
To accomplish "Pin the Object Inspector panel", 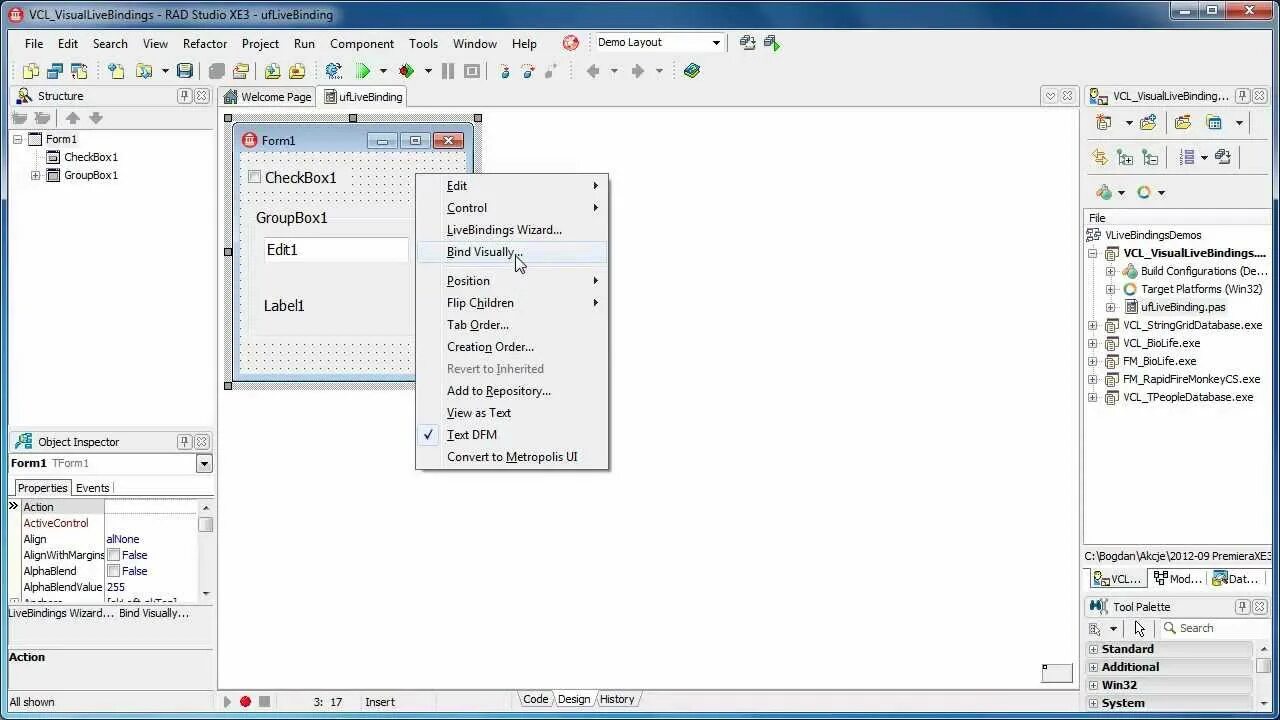I will 184,441.
